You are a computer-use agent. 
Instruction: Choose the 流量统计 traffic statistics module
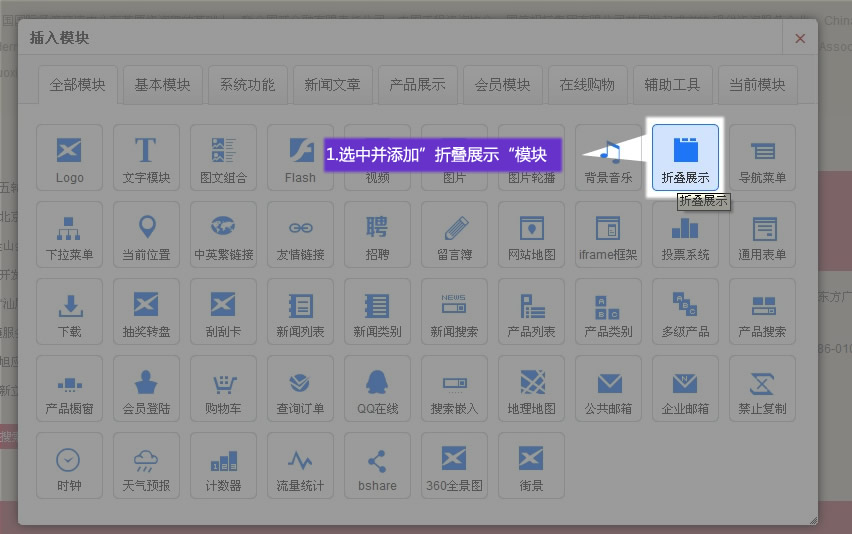tap(300, 466)
